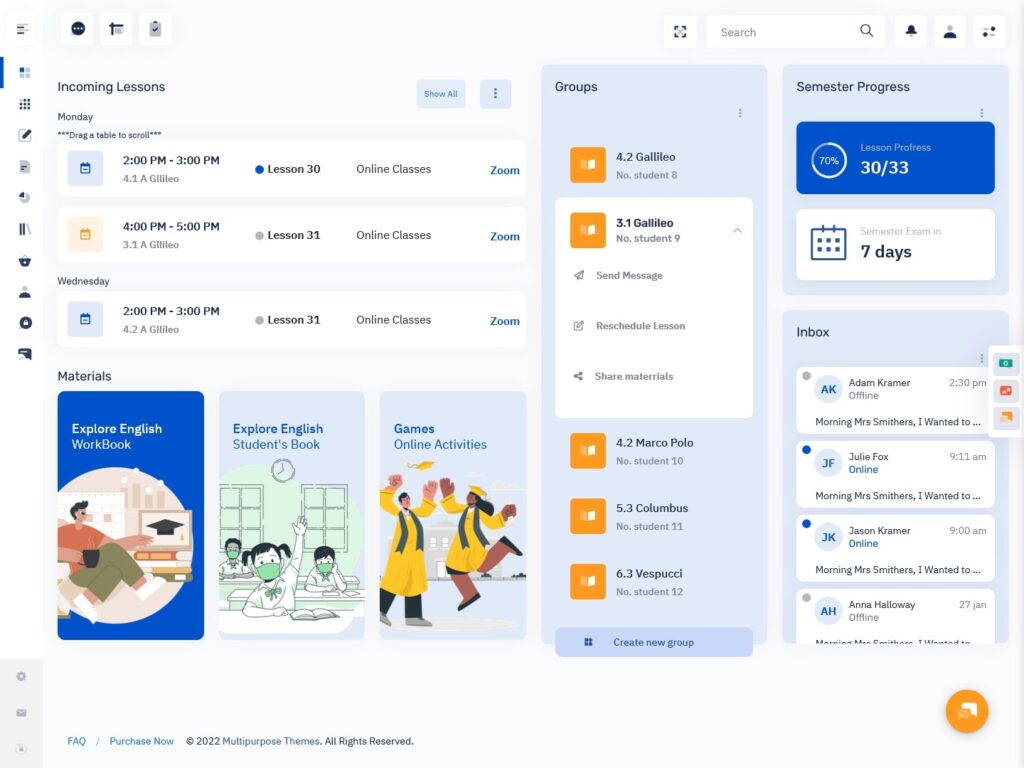This screenshot has height=768, width=1024.
Task: Open the task board icon in top toolbar
Action: click(116, 29)
